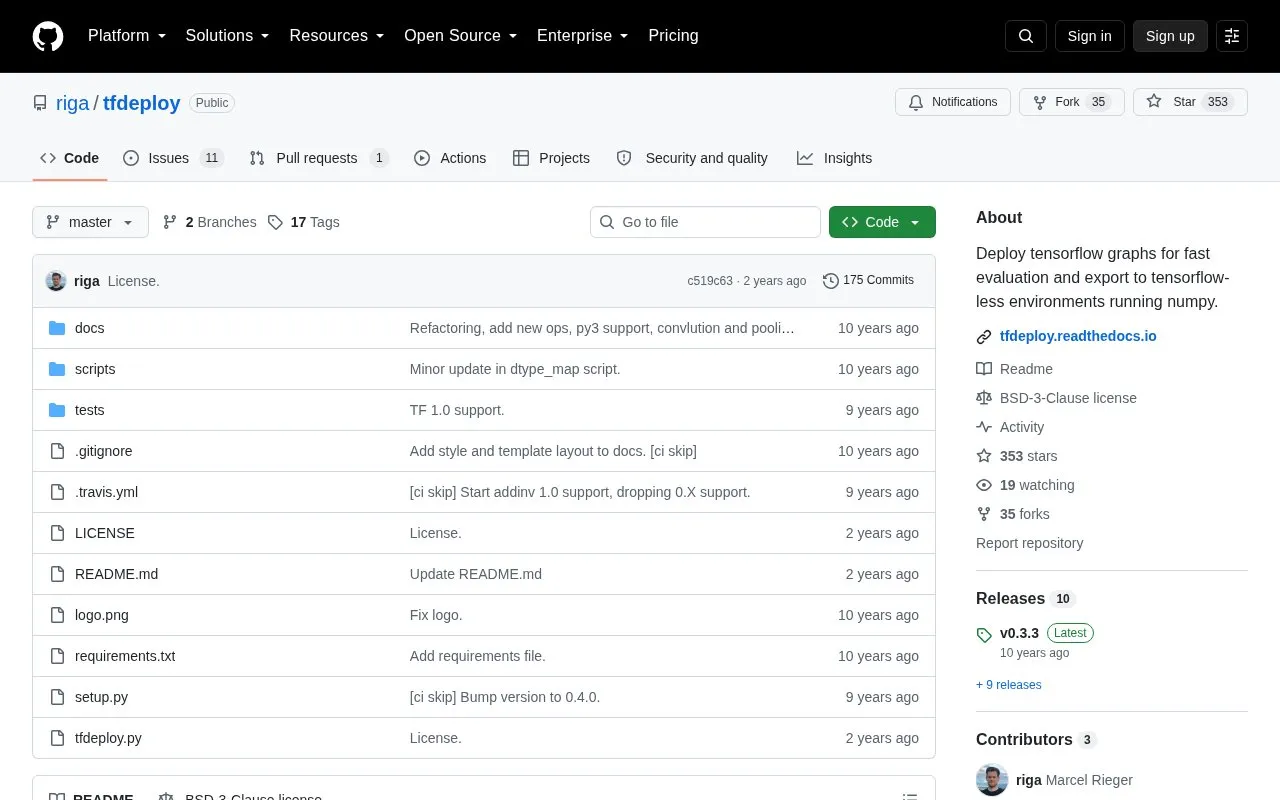The height and width of the screenshot is (800, 1280).
Task: Open 'TF 1.0 support.' commit message
Action: tap(457, 410)
